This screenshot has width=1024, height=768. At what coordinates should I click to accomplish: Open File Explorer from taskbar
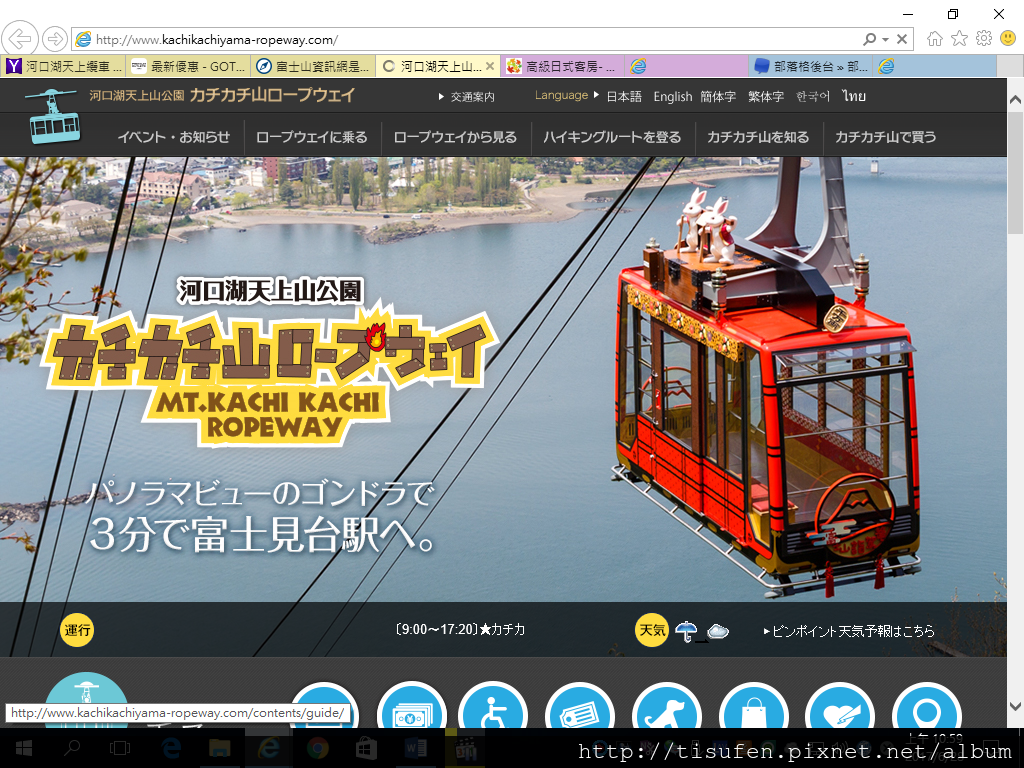(x=219, y=748)
